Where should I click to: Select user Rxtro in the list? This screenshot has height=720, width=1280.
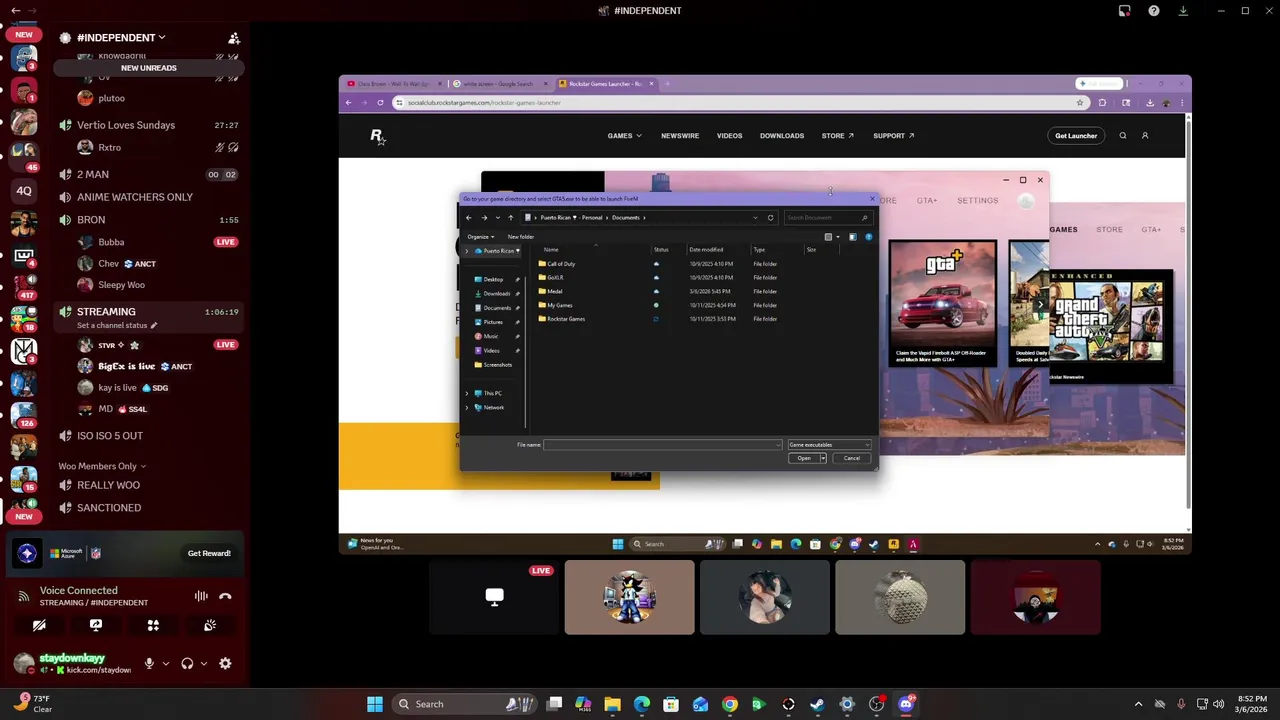110,147
